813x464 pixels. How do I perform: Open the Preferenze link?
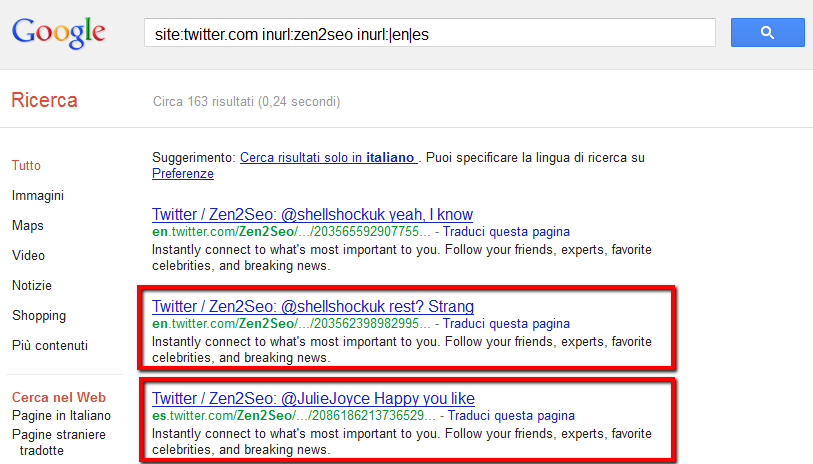coord(183,174)
